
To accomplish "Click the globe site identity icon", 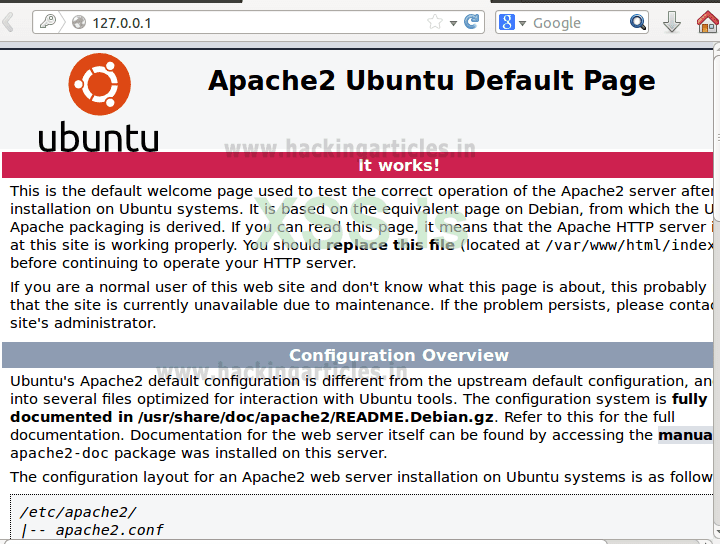I will pyautogui.click(x=79, y=22).
